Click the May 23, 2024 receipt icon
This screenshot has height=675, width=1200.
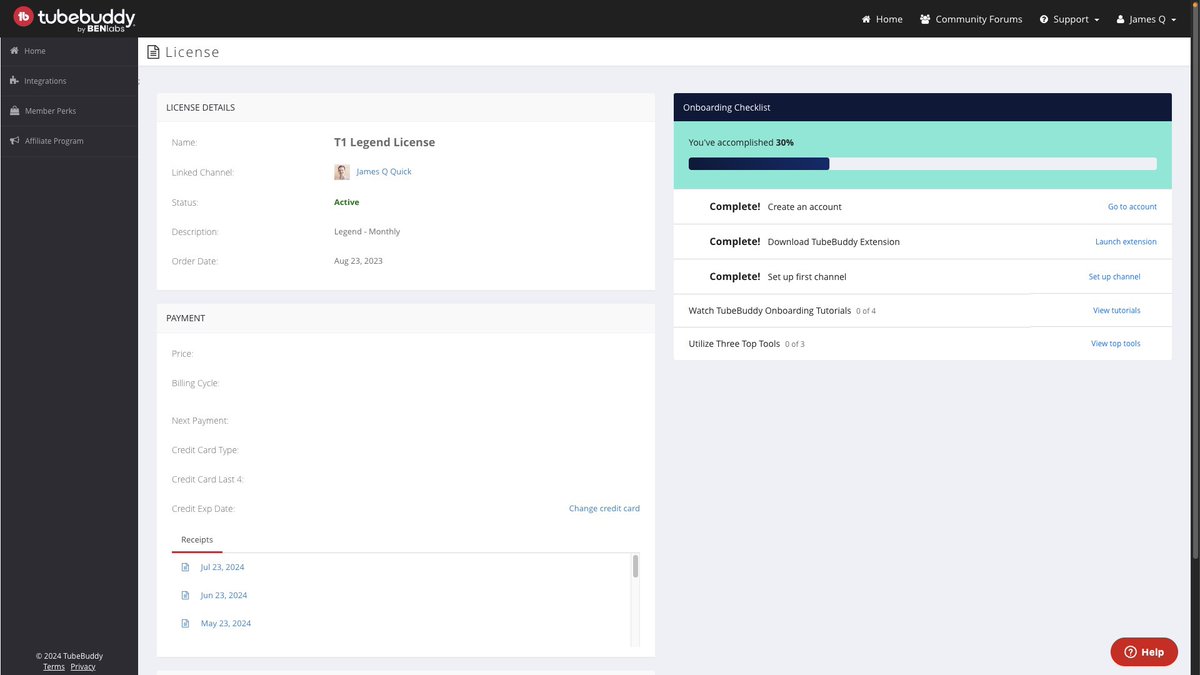[x=185, y=623]
